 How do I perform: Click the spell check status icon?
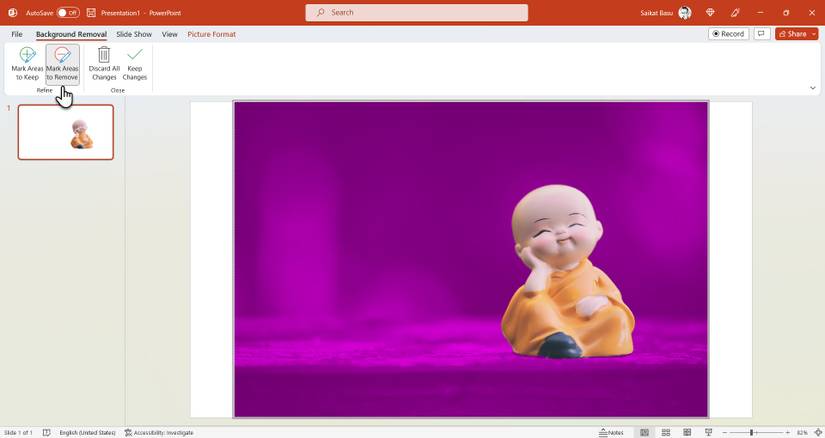tap(47, 433)
